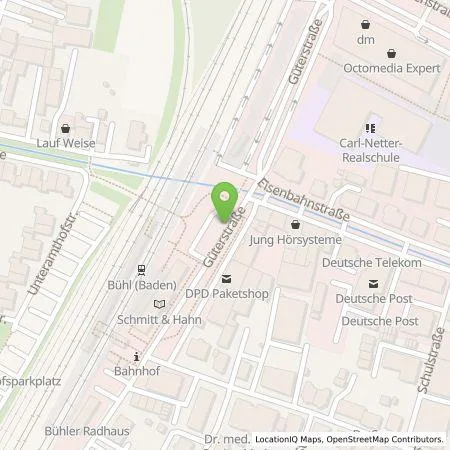Click the Eisenbahnstraße street label
The width and height of the screenshot is (450, 450).
[x=304, y=200]
